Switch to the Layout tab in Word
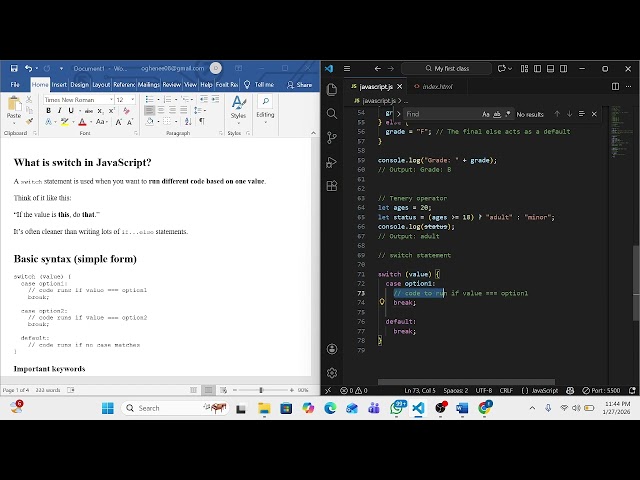 101,84
